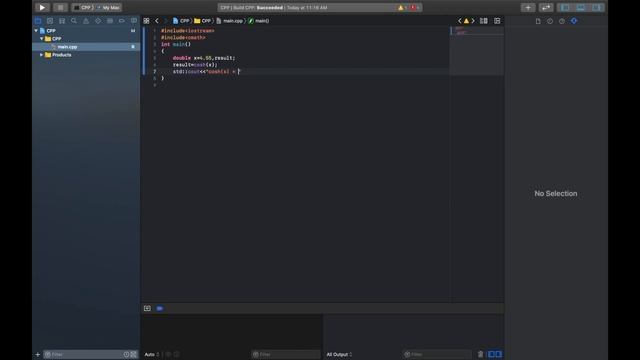Toggle the right inspector panel visibility
Screen dimensions: 640x360
(x=596, y=7)
